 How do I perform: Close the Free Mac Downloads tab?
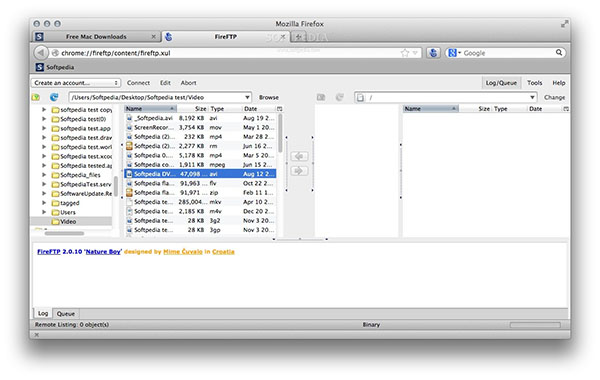point(153,37)
